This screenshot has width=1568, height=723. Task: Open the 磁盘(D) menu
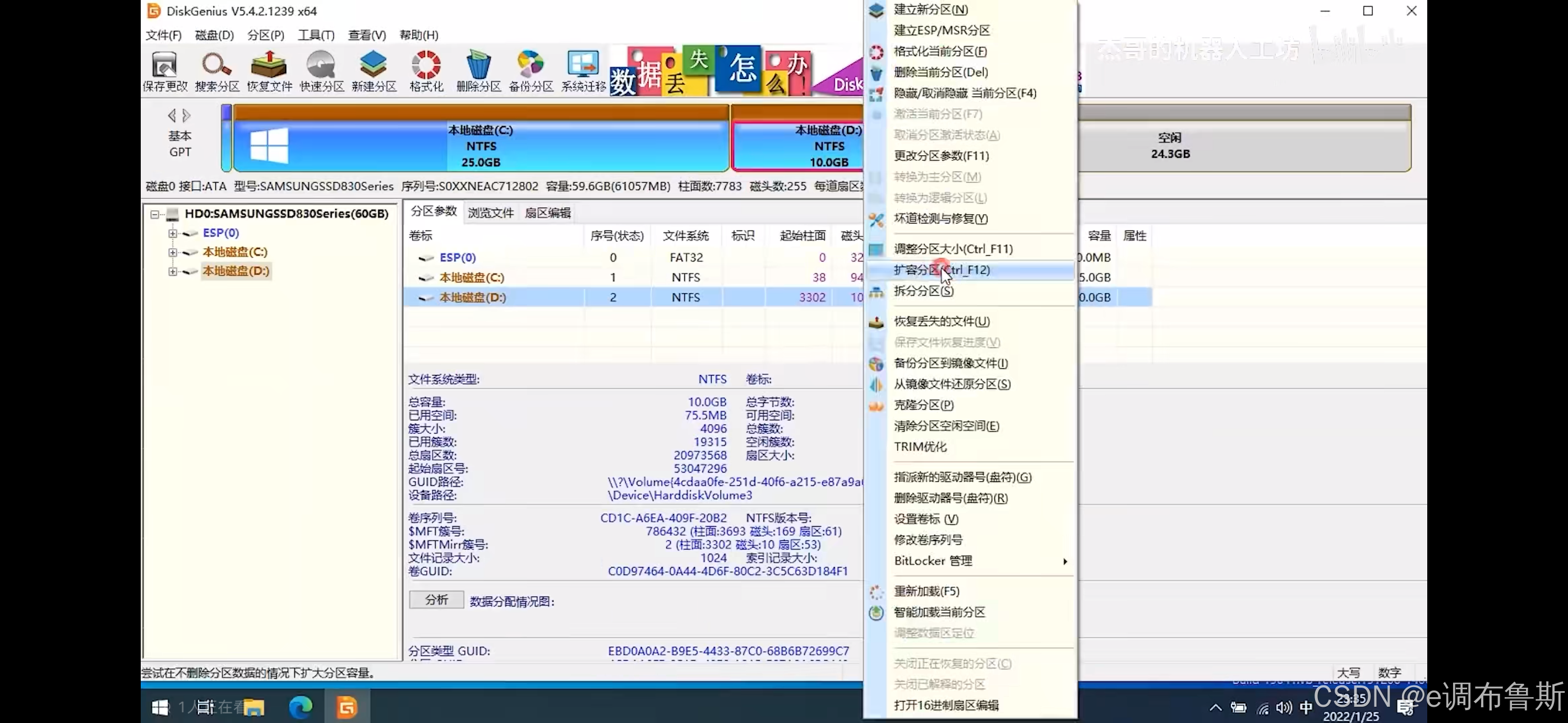pos(214,35)
